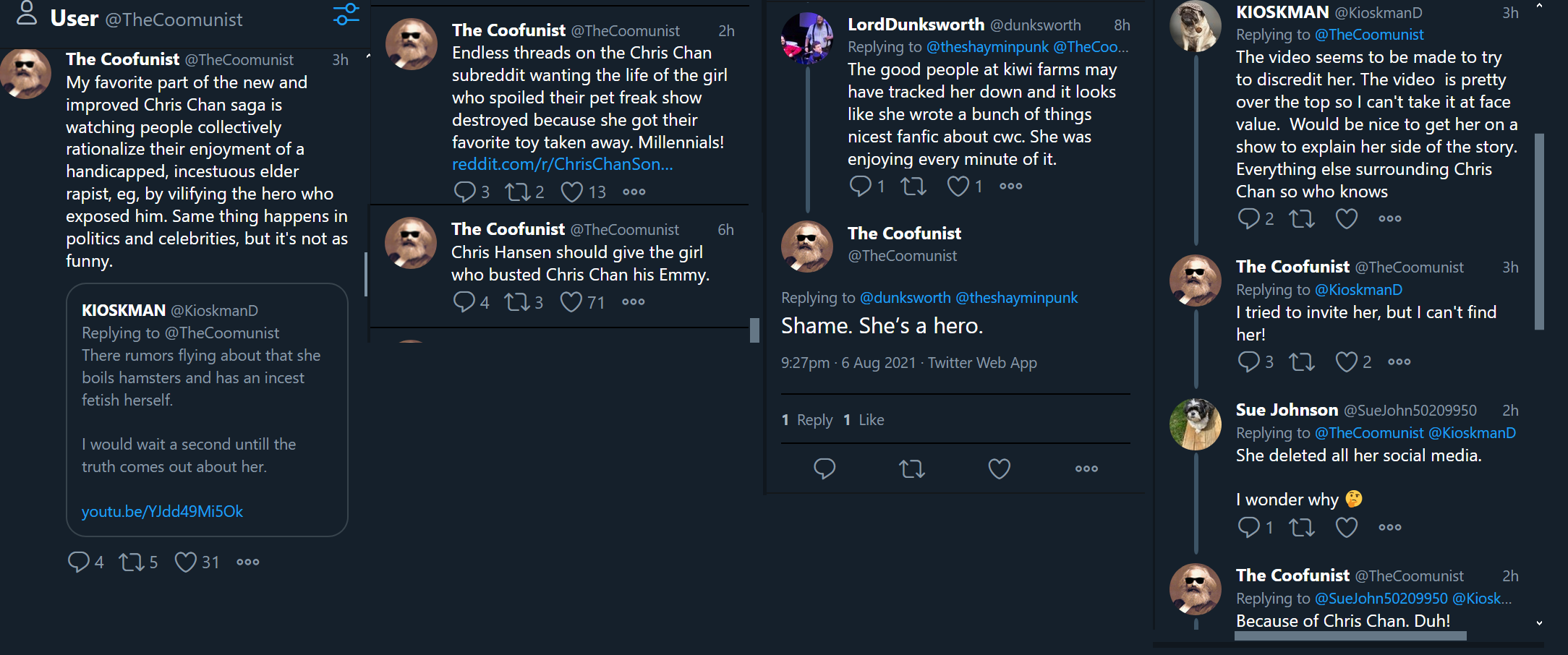The height and width of the screenshot is (655, 1568).
Task: Click the vertical scrollbar of the rightmost column
Action: click(1539, 231)
